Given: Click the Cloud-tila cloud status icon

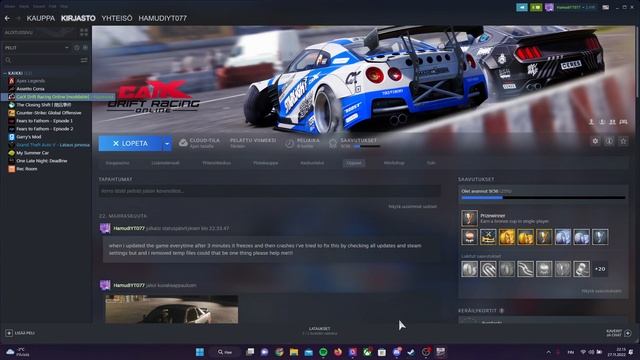Looking at the screenshot, I should 183,143.
